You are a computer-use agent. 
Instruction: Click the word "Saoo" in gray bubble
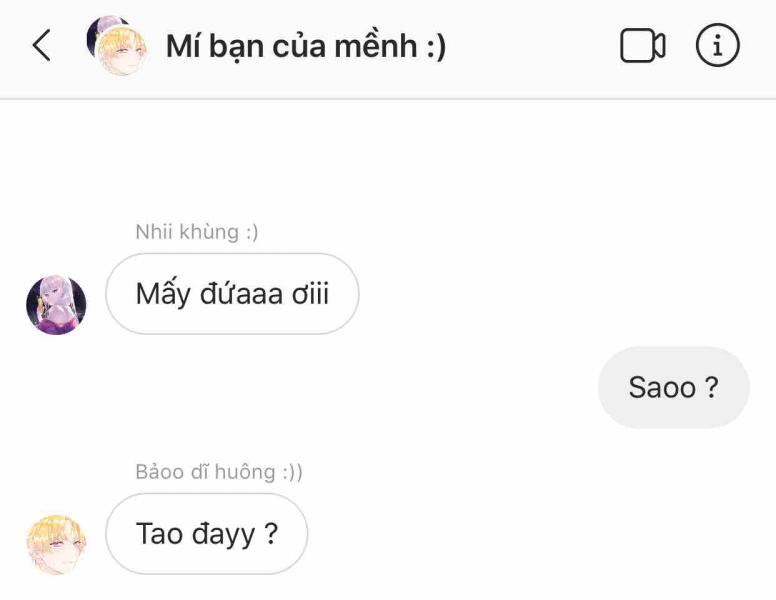pos(662,387)
